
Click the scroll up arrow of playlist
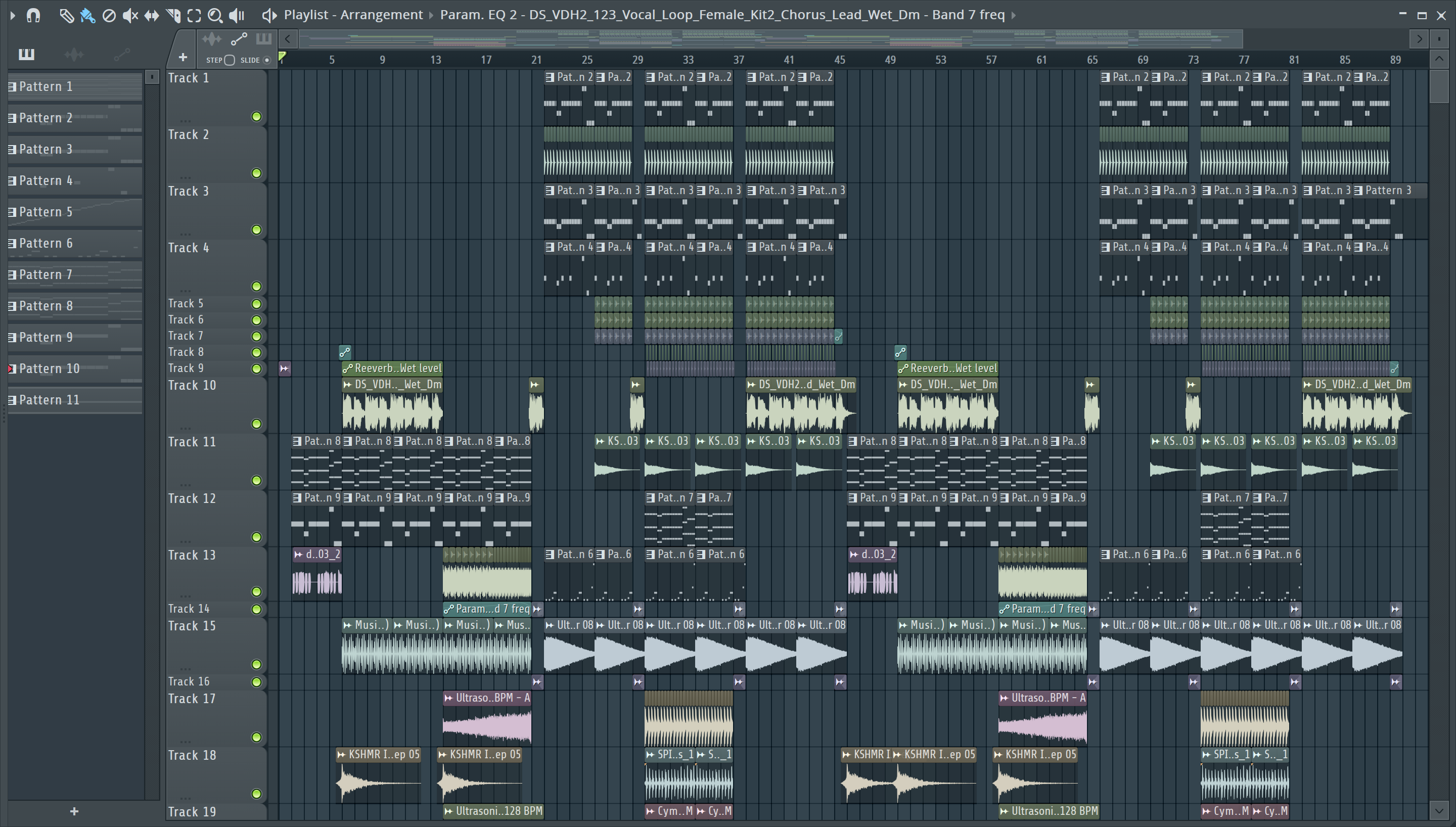1439,59
